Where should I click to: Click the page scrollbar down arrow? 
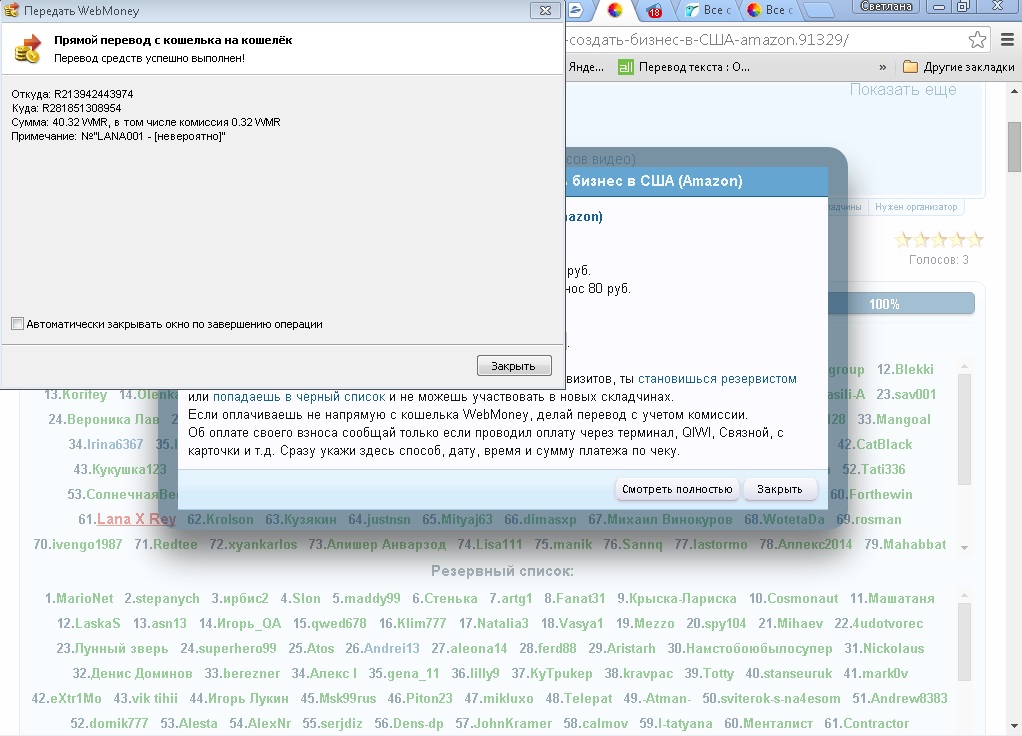click(x=1014, y=726)
